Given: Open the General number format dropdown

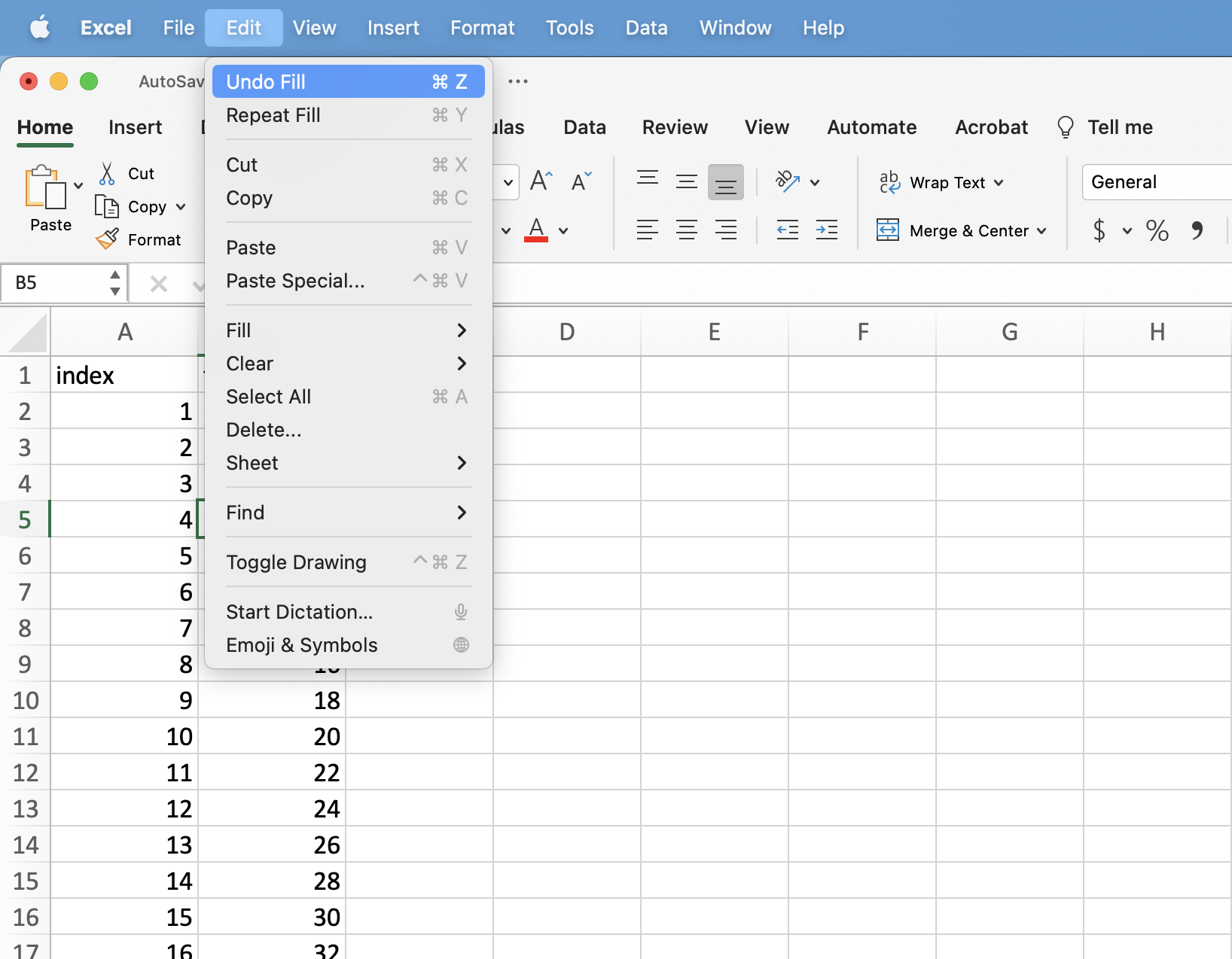Looking at the screenshot, I should pyautogui.click(x=1156, y=182).
